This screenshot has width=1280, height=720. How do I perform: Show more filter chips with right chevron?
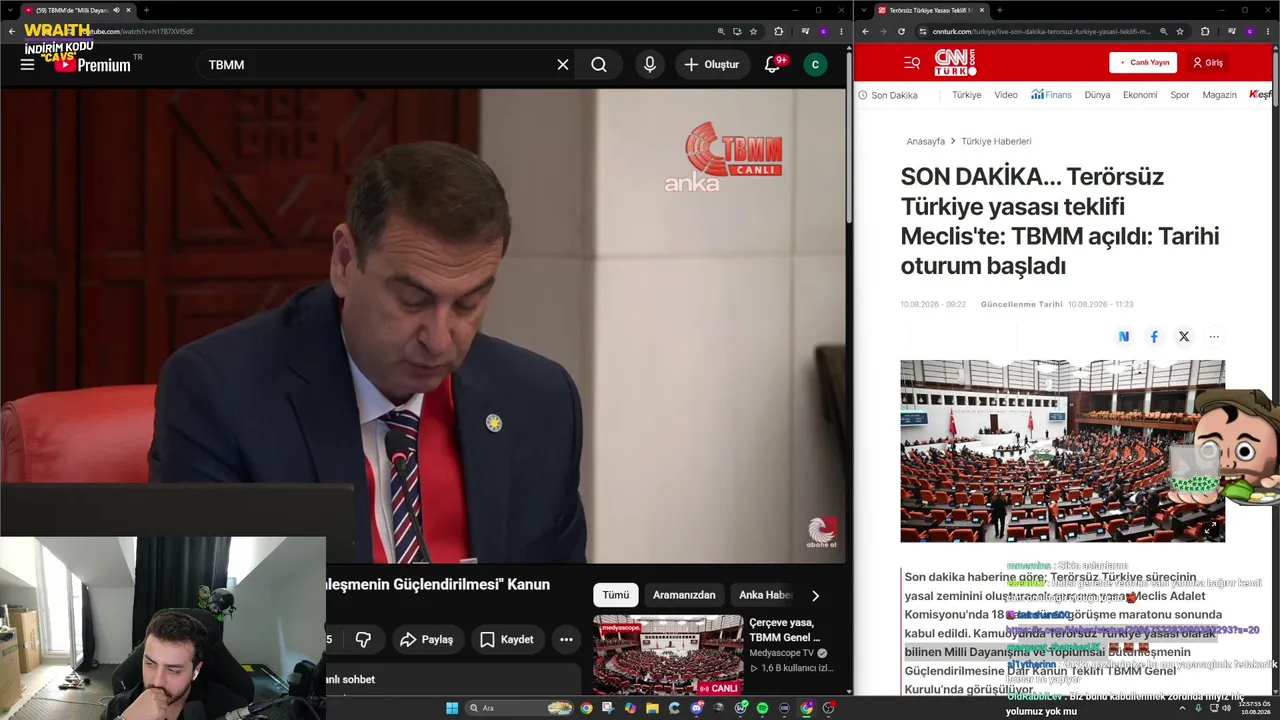click(x=815, y=595)
